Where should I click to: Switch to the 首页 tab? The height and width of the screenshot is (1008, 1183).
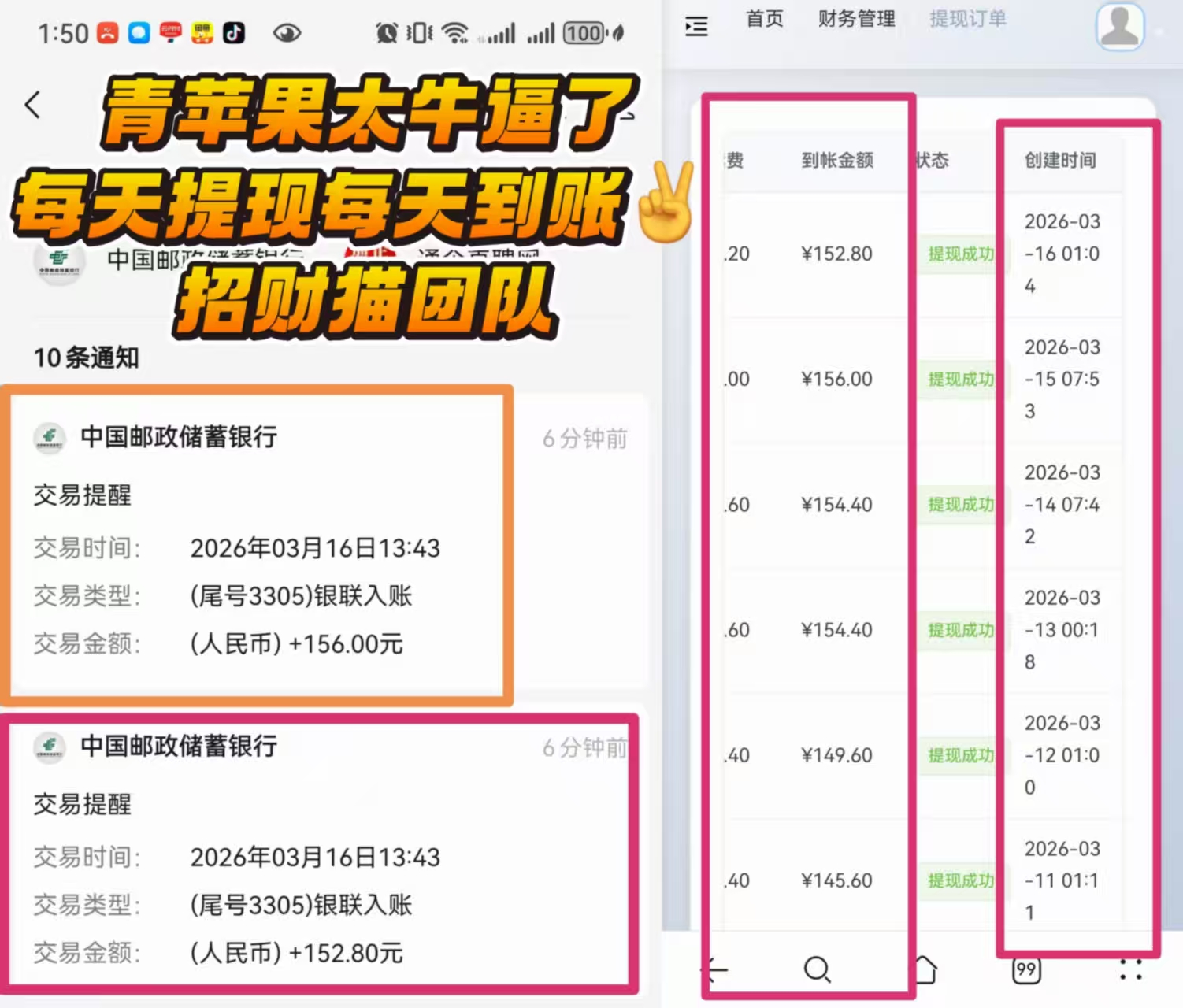(x=763, y=19)
